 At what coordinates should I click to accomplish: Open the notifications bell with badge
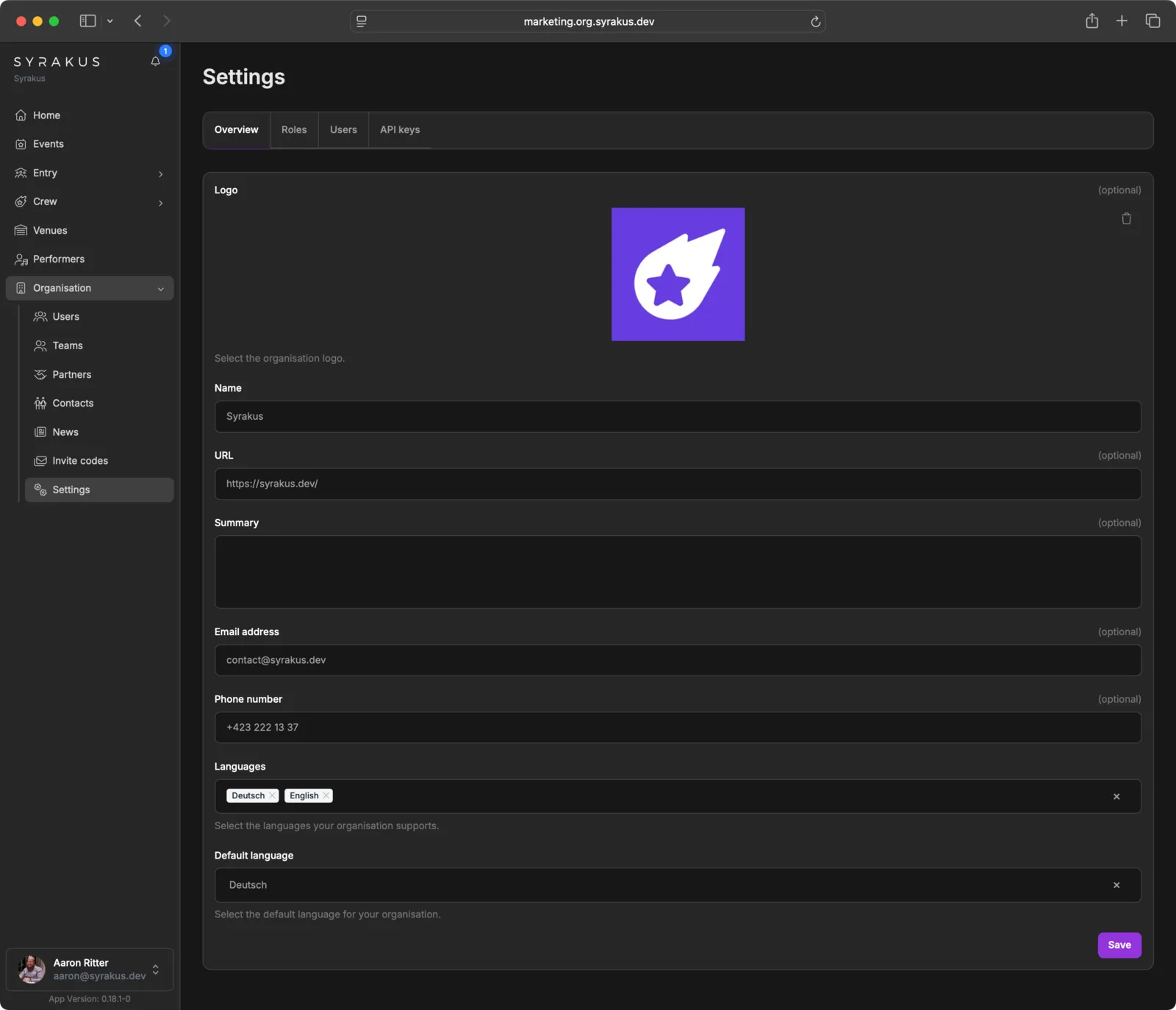point(155,61)
